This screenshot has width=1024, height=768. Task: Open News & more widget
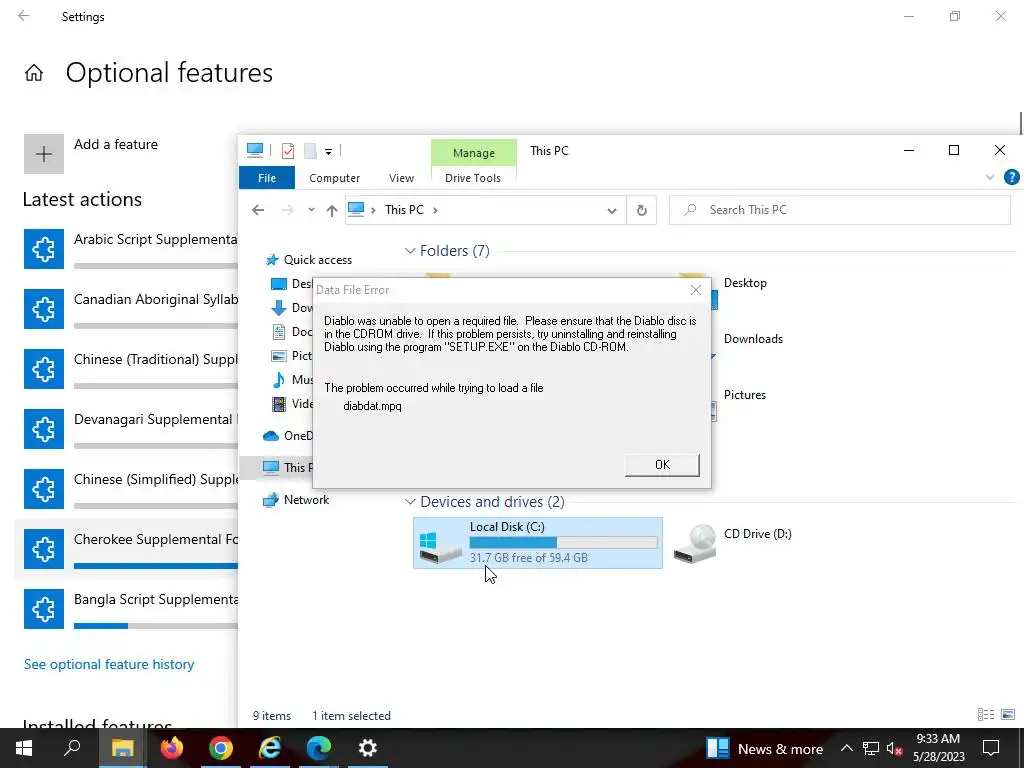point(765,748)
